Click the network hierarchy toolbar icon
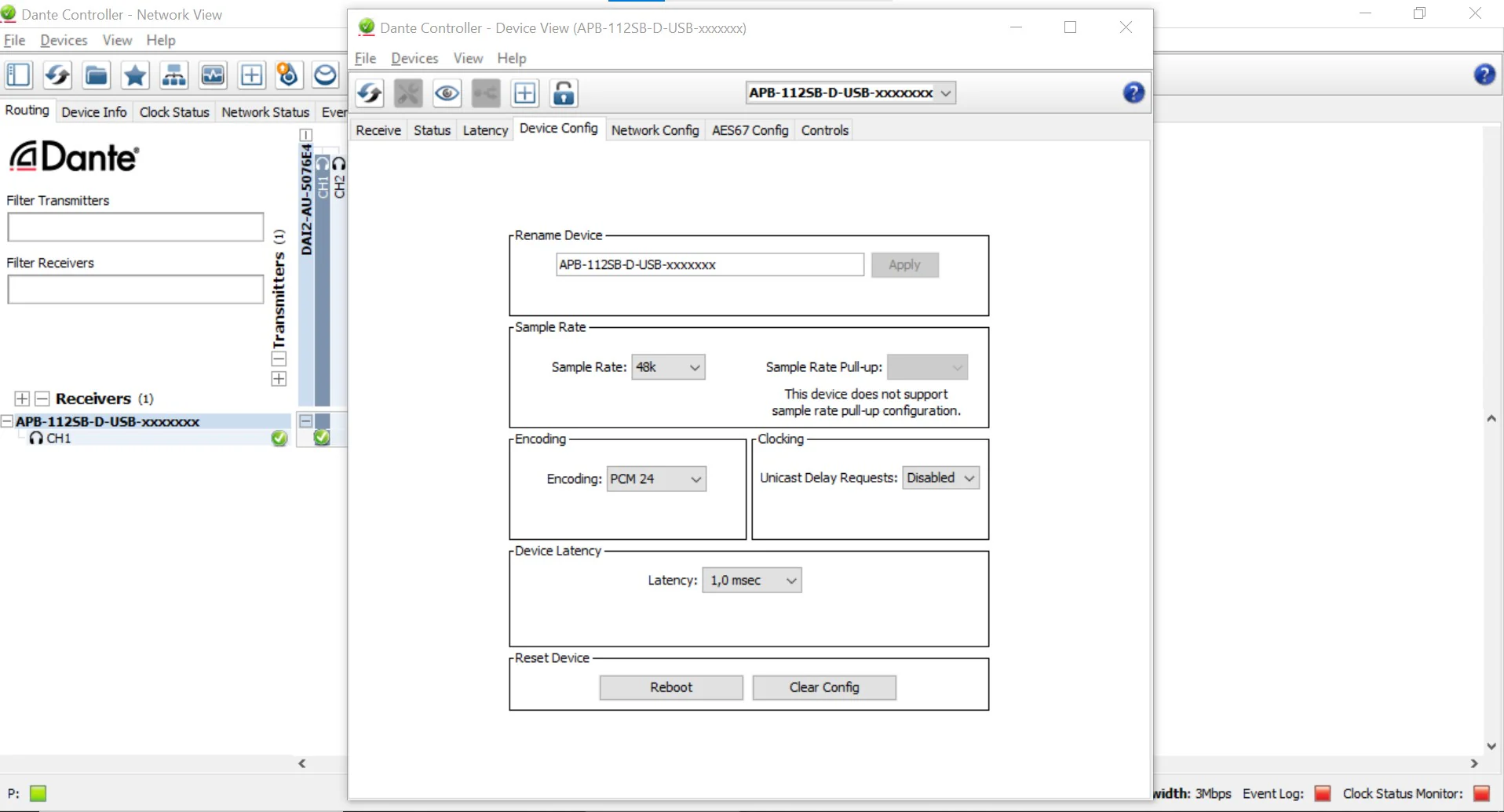This screenshot has height=812, width=1504. tap(173, 75)
